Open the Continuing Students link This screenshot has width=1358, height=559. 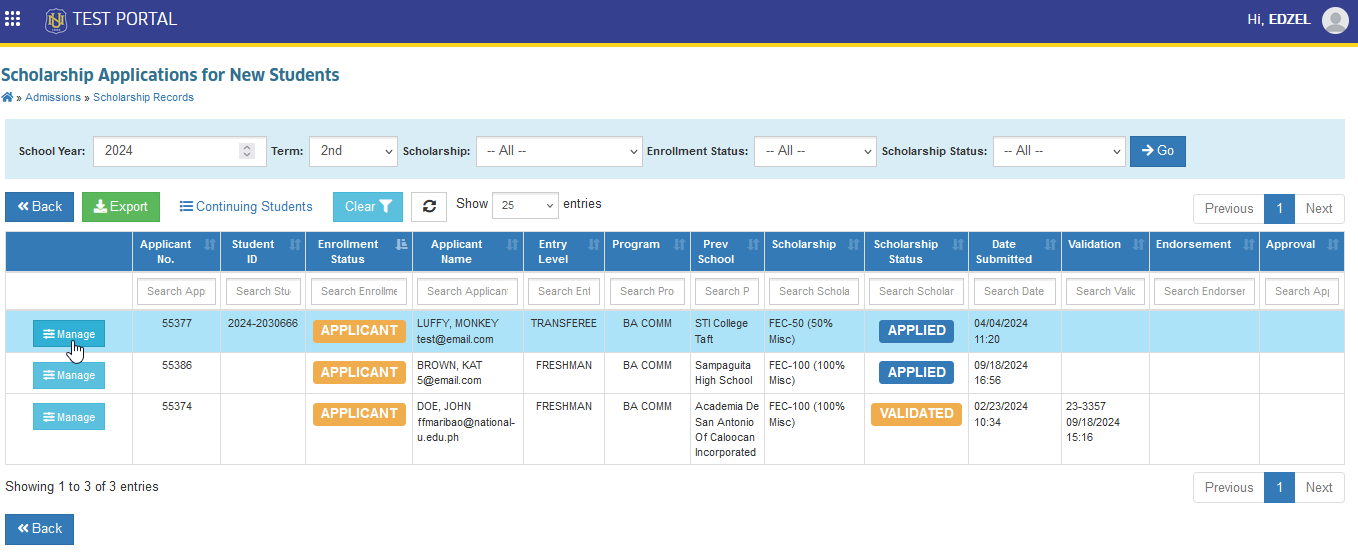246,207
